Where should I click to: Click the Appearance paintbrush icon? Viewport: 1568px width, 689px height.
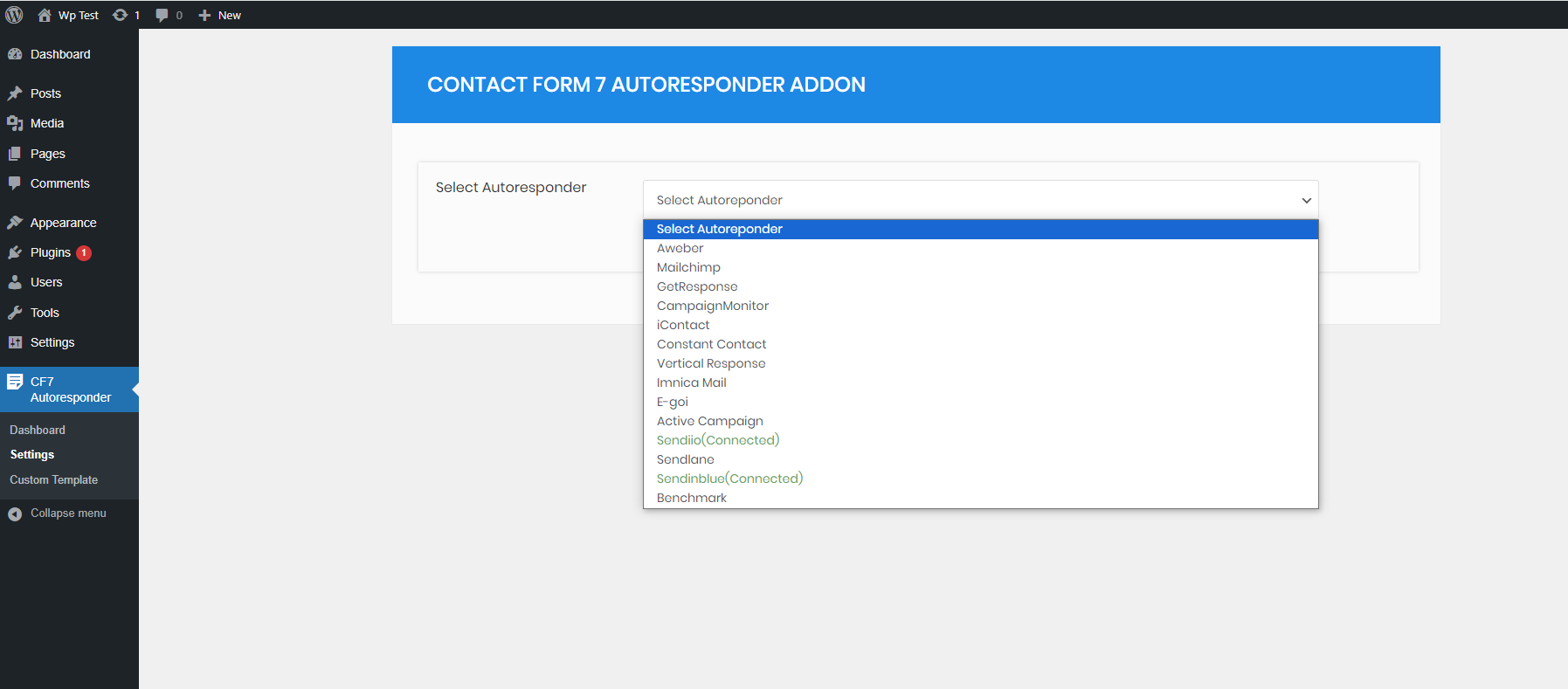click(15, 223)
